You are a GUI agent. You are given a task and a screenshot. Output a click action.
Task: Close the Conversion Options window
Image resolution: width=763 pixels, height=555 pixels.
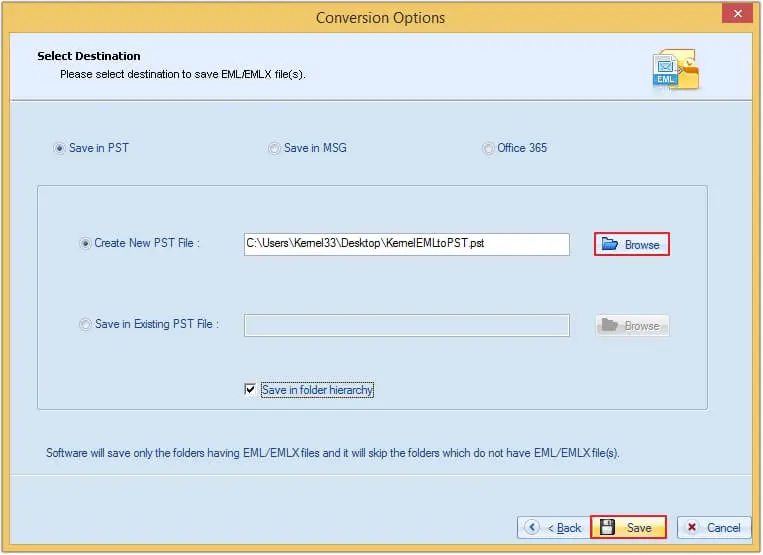click(737, 14)
